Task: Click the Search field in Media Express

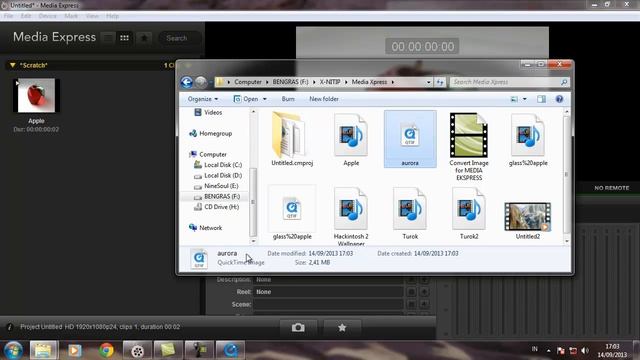Action: (179, 38)
